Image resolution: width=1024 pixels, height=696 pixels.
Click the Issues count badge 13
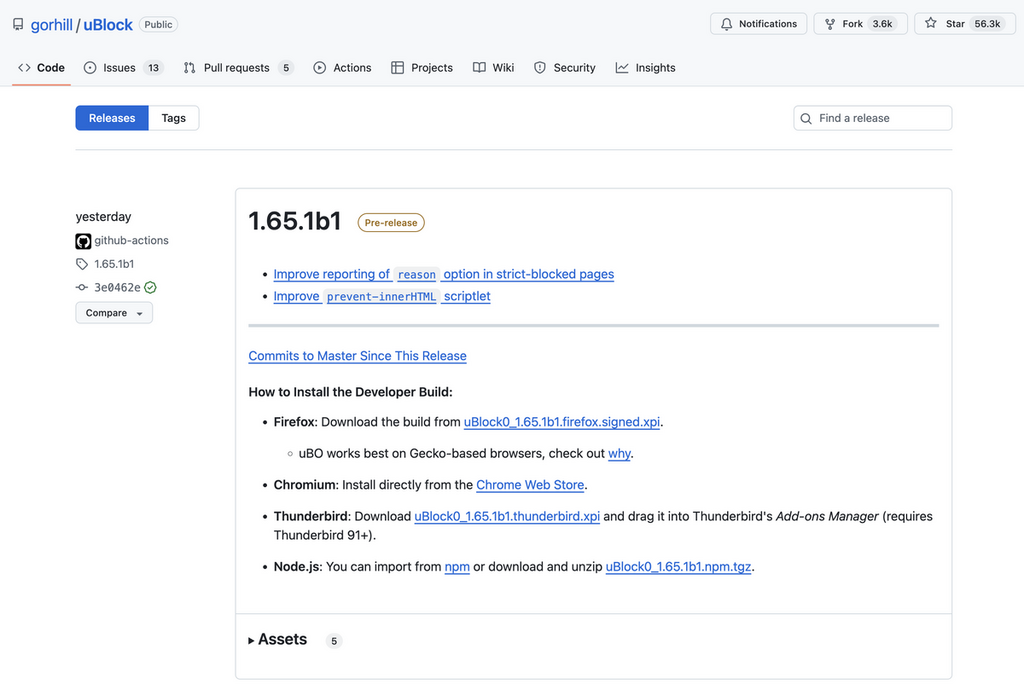[x=153, y=68]
